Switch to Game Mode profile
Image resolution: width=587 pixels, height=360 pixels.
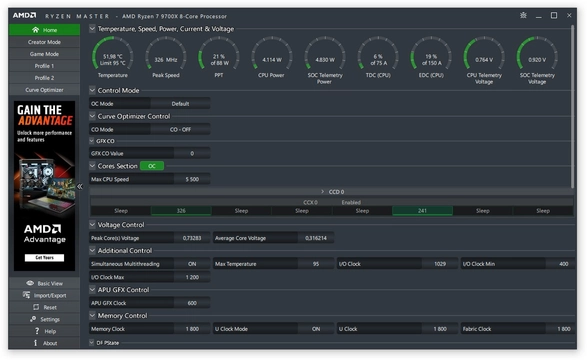point(44,54)
